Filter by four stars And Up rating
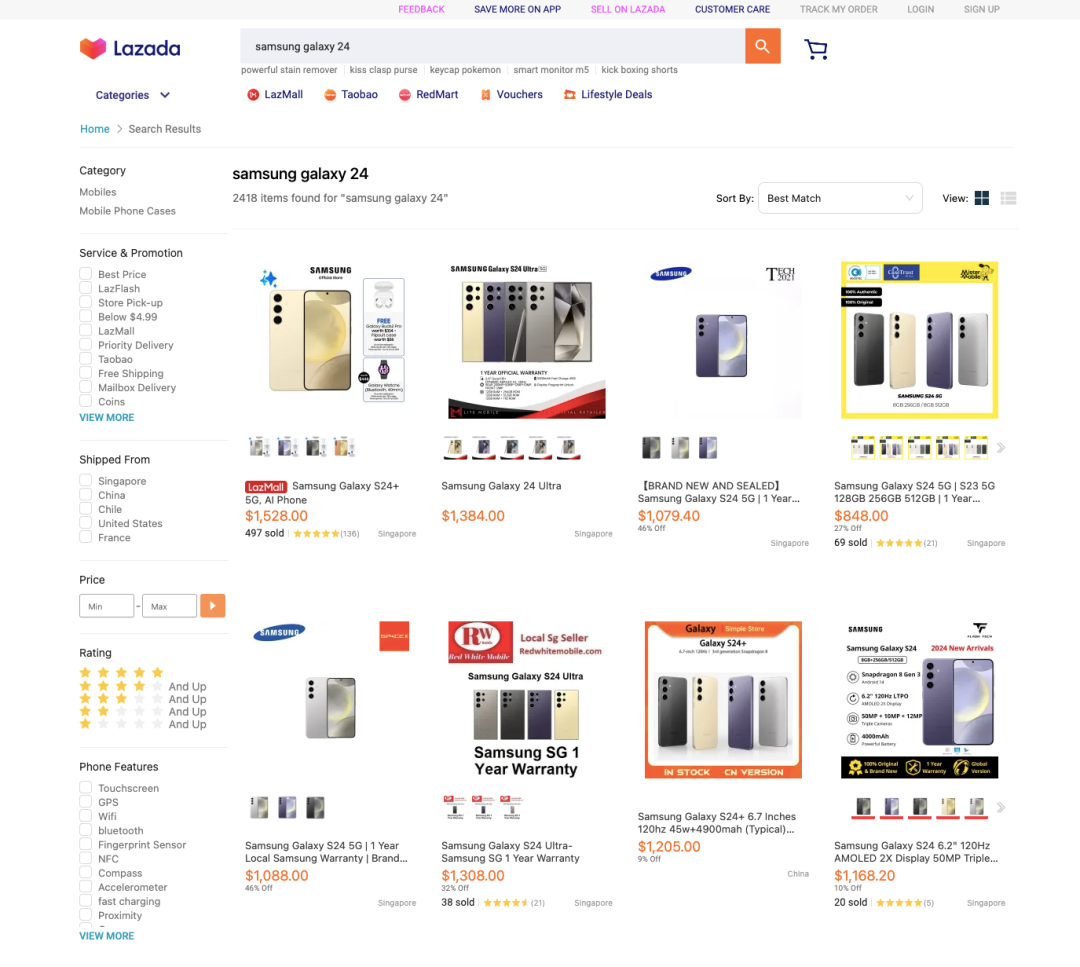Image resolution: width=1080 pixels, height=967 pixels. click(x=143, y=686)
